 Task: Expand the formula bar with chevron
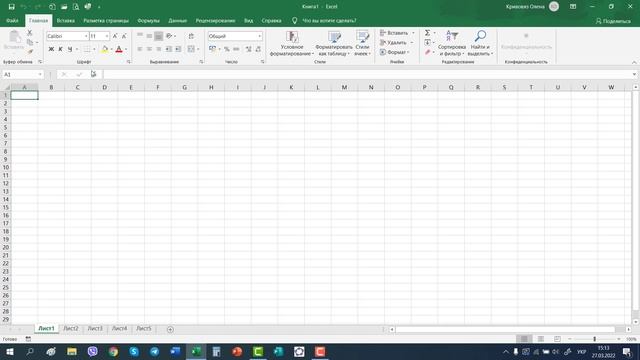[x=634, y=74]
